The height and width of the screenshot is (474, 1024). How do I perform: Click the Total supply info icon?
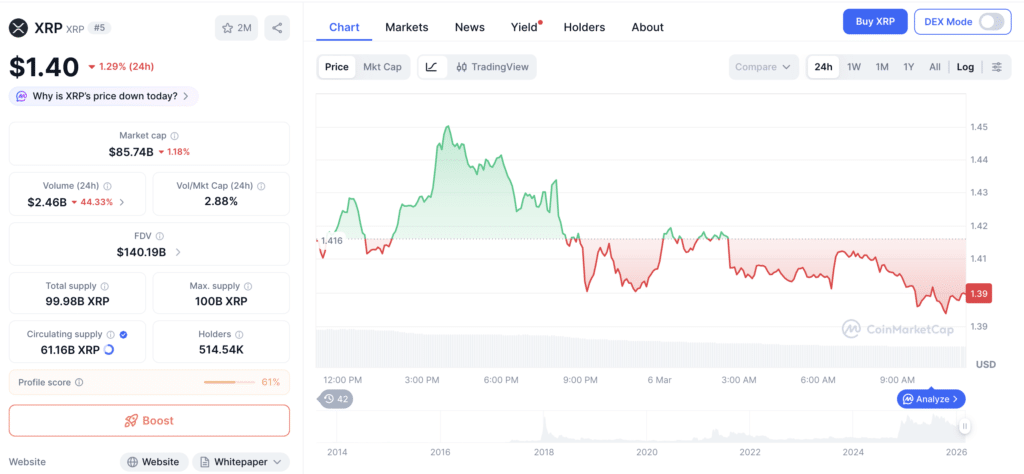pos(105,286)
